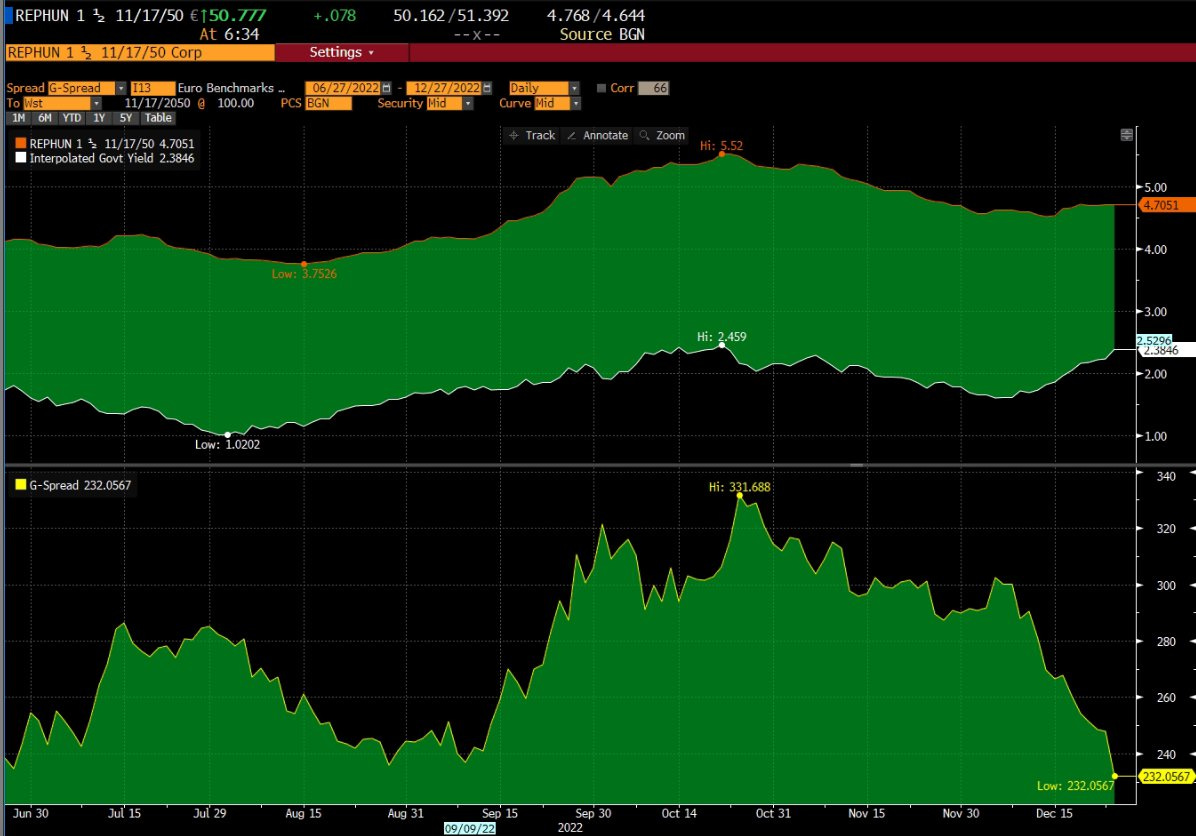This screenshot has height=836, width=1196.
Task: Click the end date 12/27/2022 field
Action: click(x=445, y=88)
